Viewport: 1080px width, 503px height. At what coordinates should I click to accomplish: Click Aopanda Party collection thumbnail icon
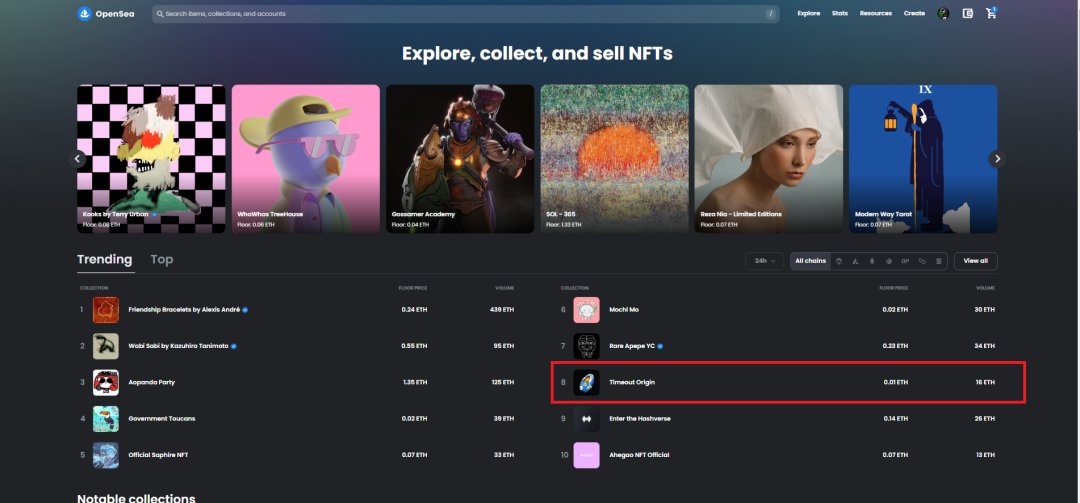[105, 382]
